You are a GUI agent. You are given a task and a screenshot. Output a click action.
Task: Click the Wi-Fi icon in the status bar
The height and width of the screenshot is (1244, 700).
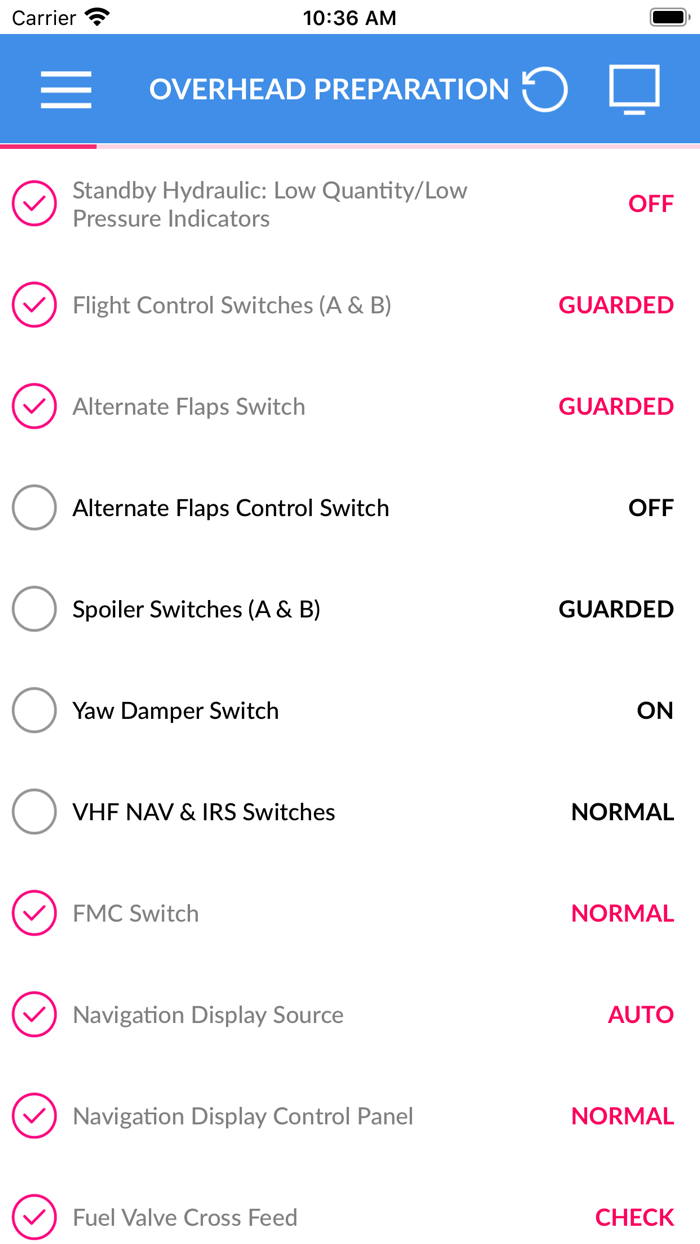coord(94,15)
